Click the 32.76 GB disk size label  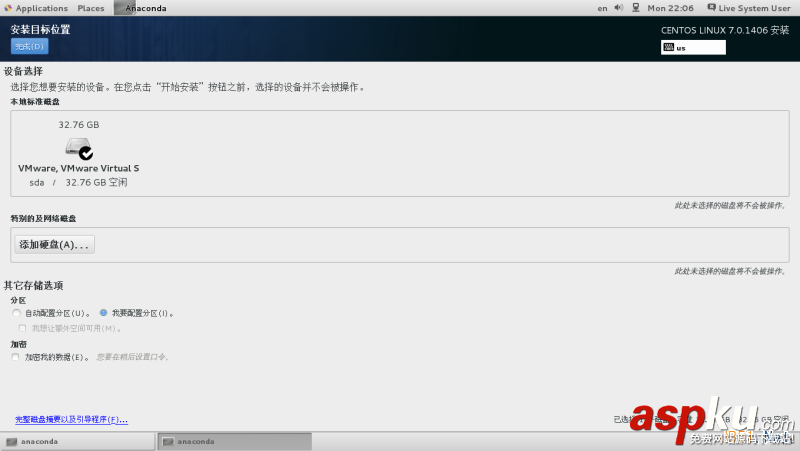coord(79,125)
